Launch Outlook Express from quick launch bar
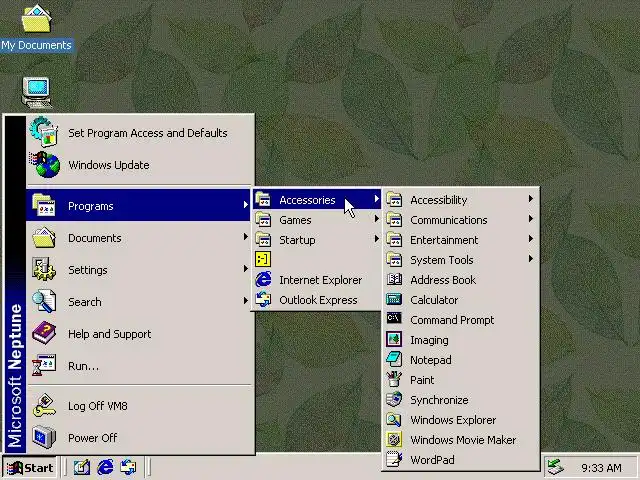Screen dimensions: 640x480 coord(128,467)
